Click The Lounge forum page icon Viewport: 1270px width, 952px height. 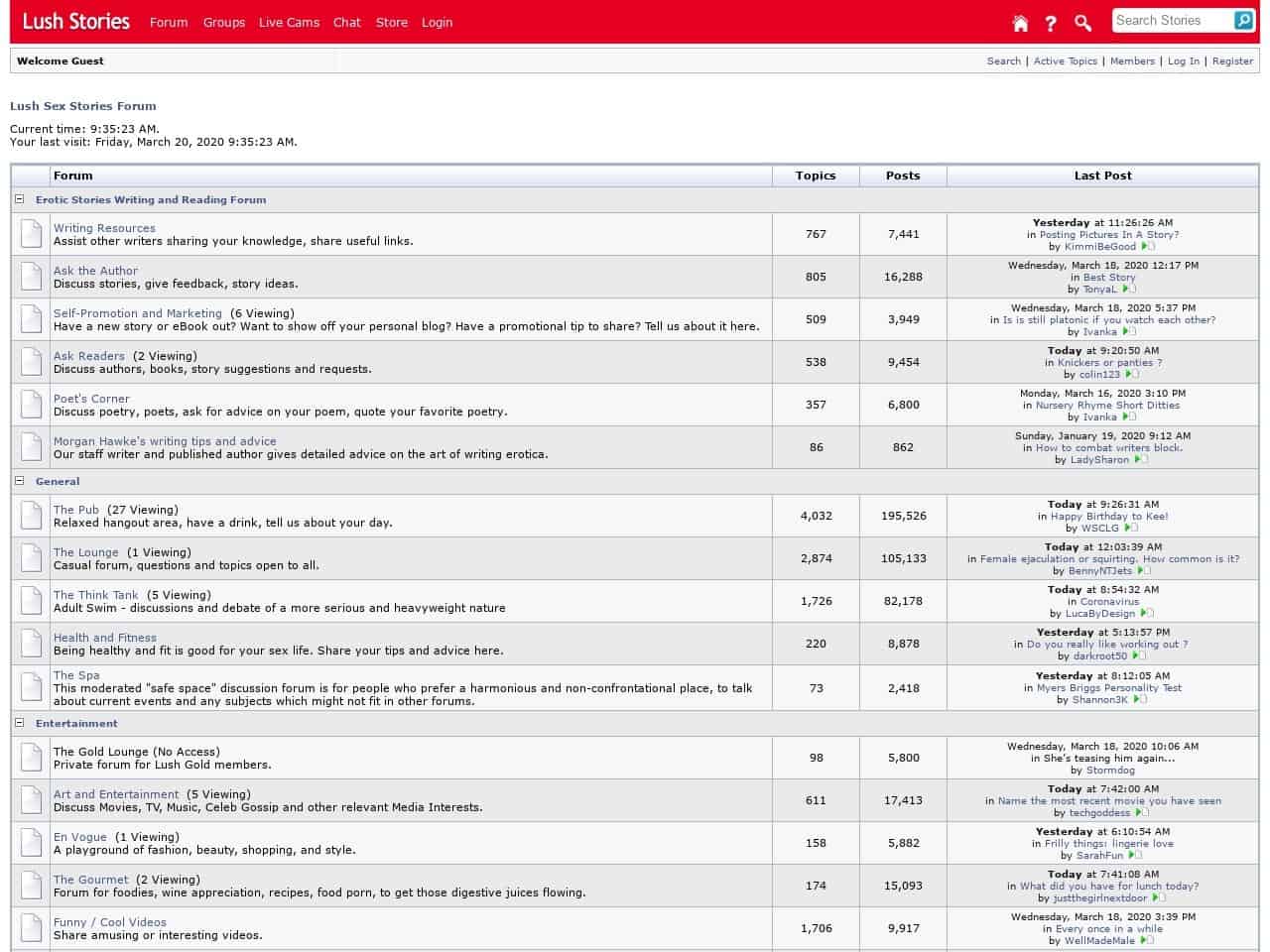click(31, 558)
